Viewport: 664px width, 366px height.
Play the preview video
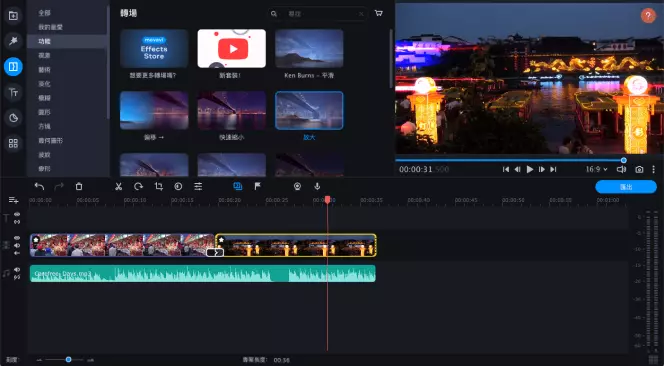[x=530, y=169]
